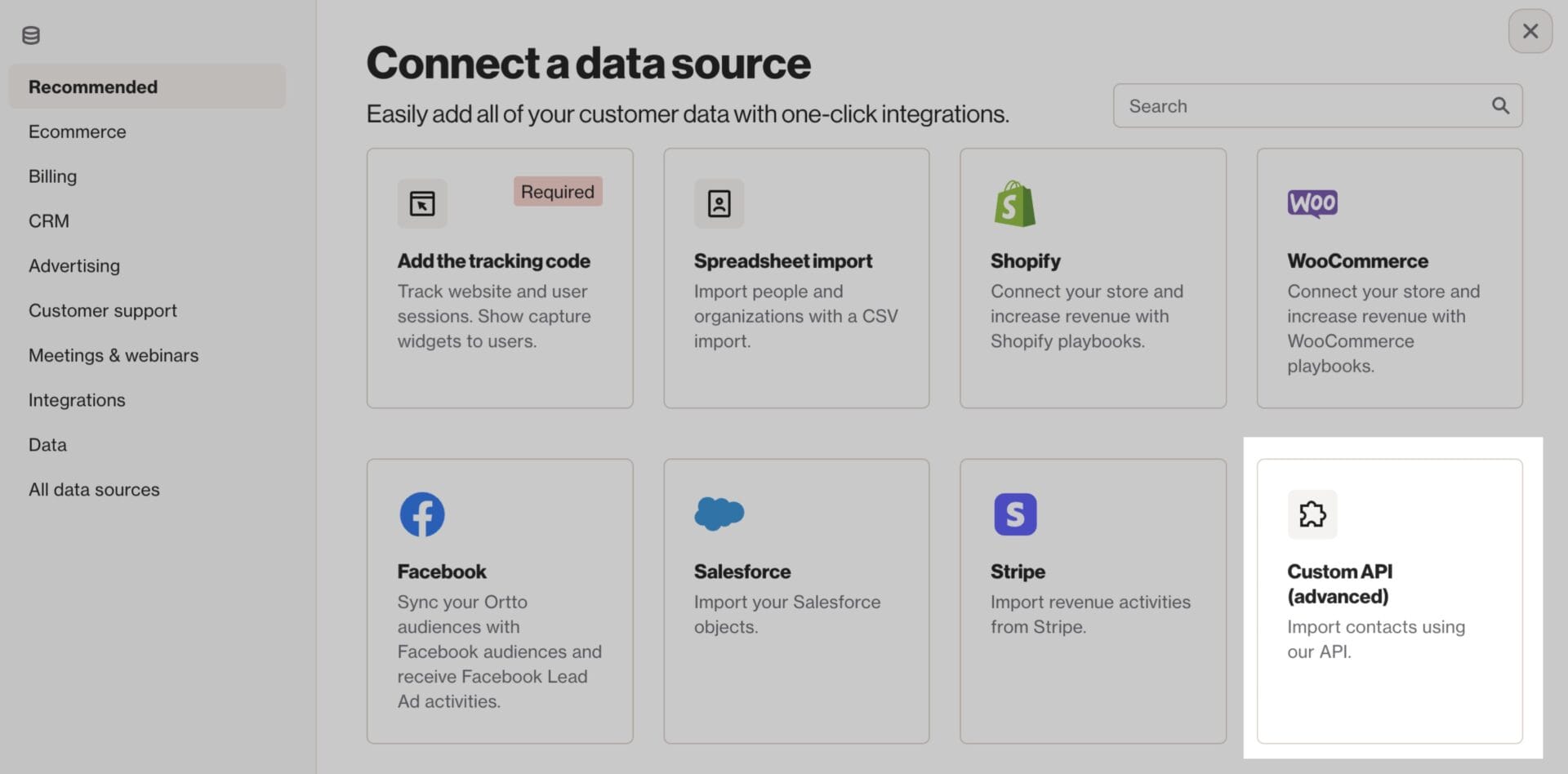Click the tracking code window icon
Screen dimensions: 1568x774
tap(422, 203)
